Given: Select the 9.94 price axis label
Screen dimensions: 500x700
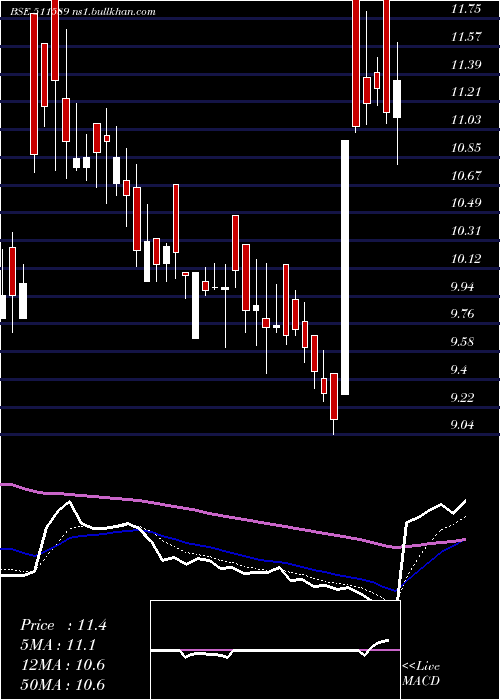Looking at the screenshot, I should point(462,286).
